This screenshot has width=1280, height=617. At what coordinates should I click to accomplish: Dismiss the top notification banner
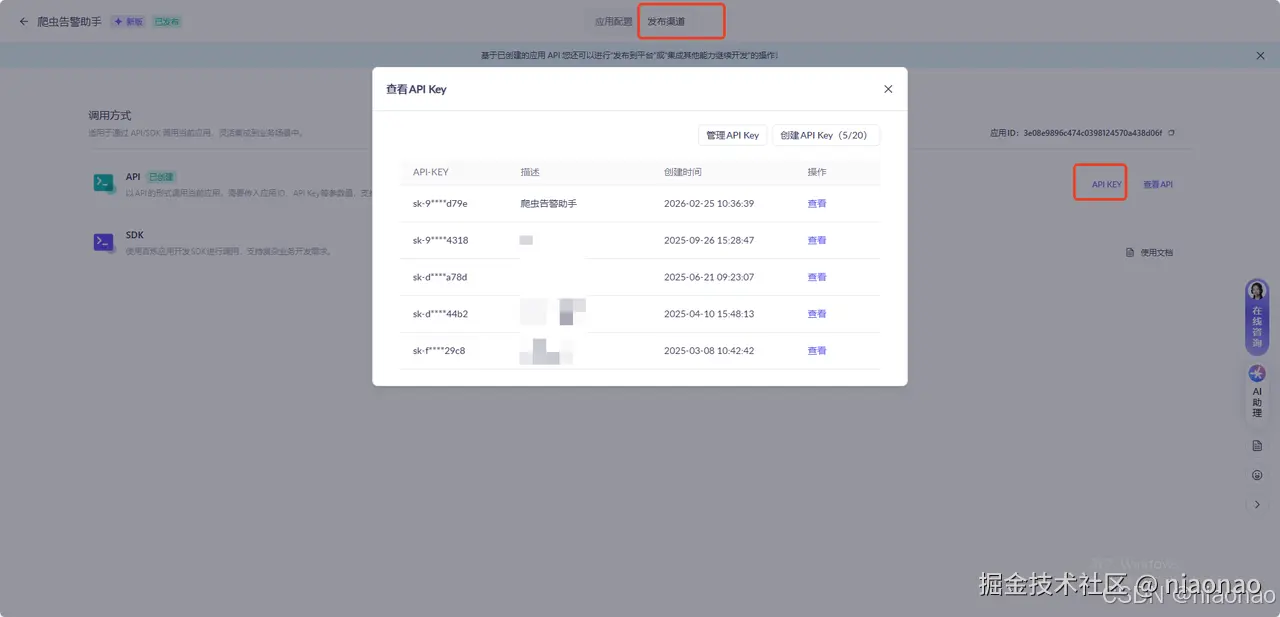[x=1260, y=55]
